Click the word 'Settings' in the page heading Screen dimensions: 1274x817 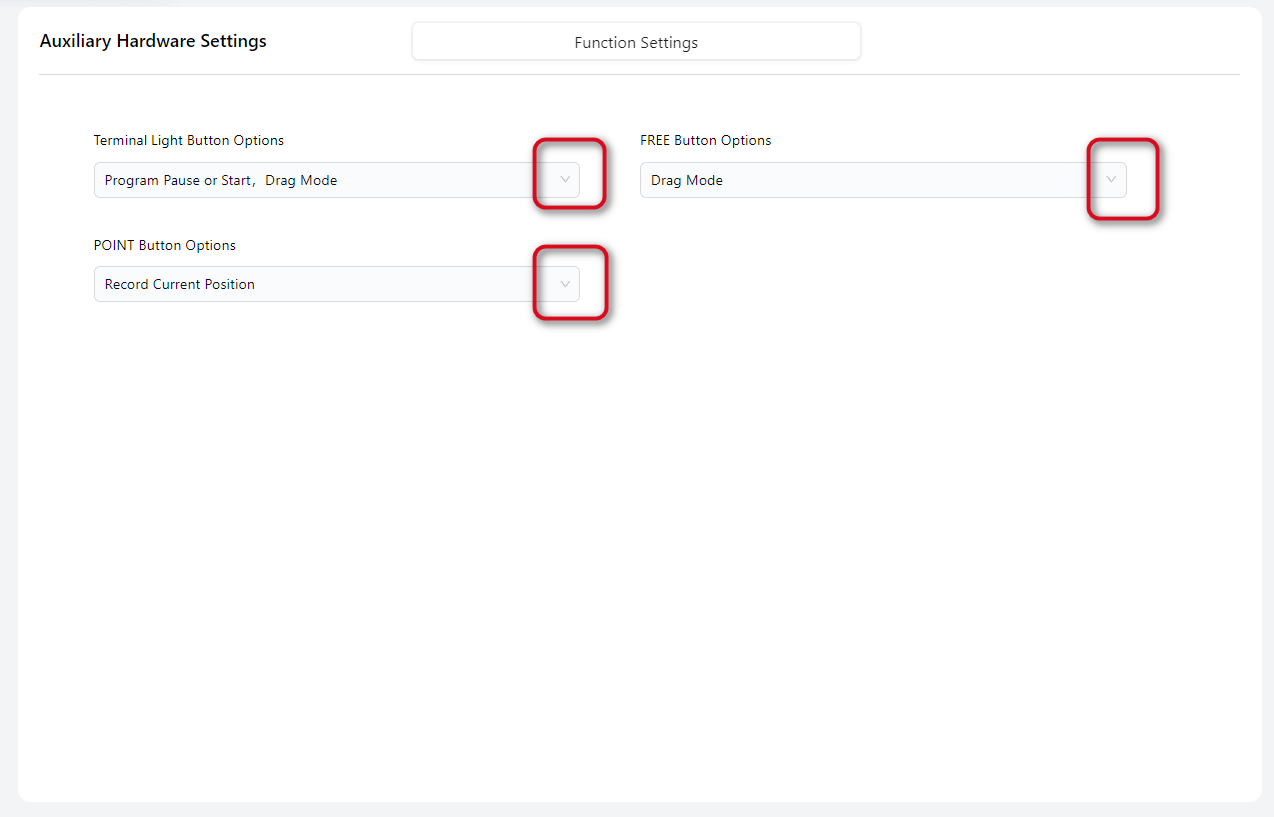234,42
